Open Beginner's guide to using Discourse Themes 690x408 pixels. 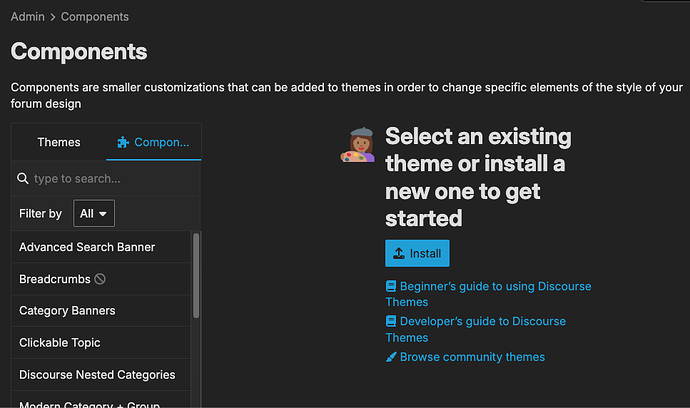488,294
